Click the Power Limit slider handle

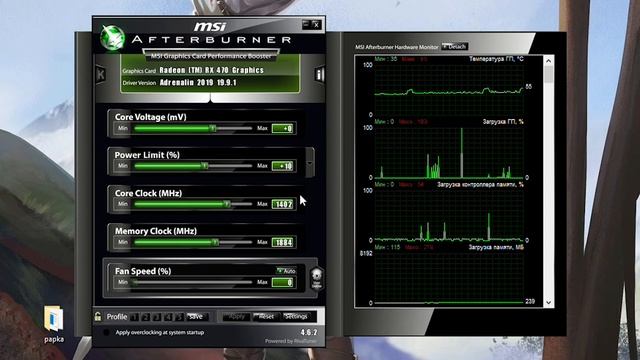(x=204, y=166)
